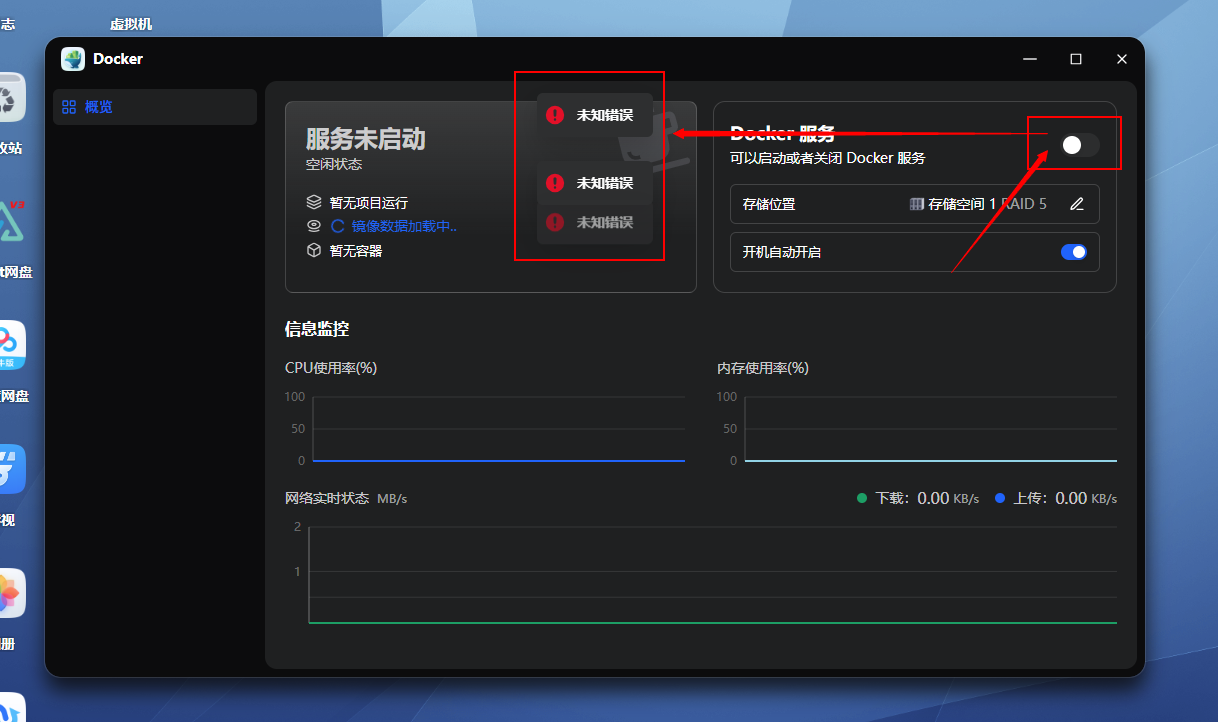Screen dimensions: 1218x722
Task: Open the 镜像数据加载中.. link
Action: [404, 226]
